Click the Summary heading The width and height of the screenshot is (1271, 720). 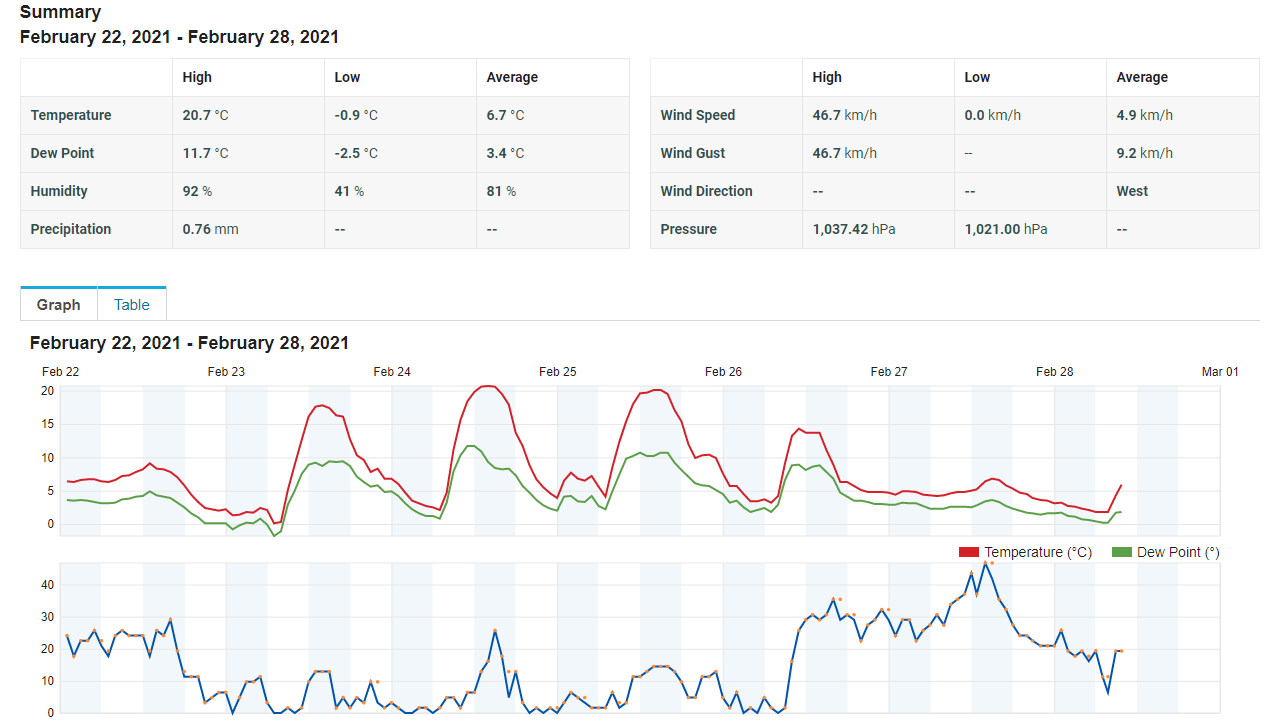click(60, 12)
